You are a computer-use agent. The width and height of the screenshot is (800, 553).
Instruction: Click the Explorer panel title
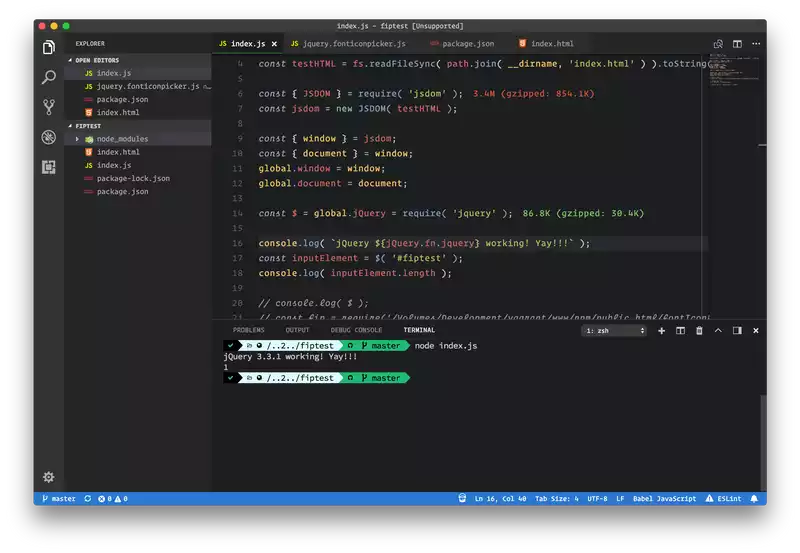click(90, 44)
